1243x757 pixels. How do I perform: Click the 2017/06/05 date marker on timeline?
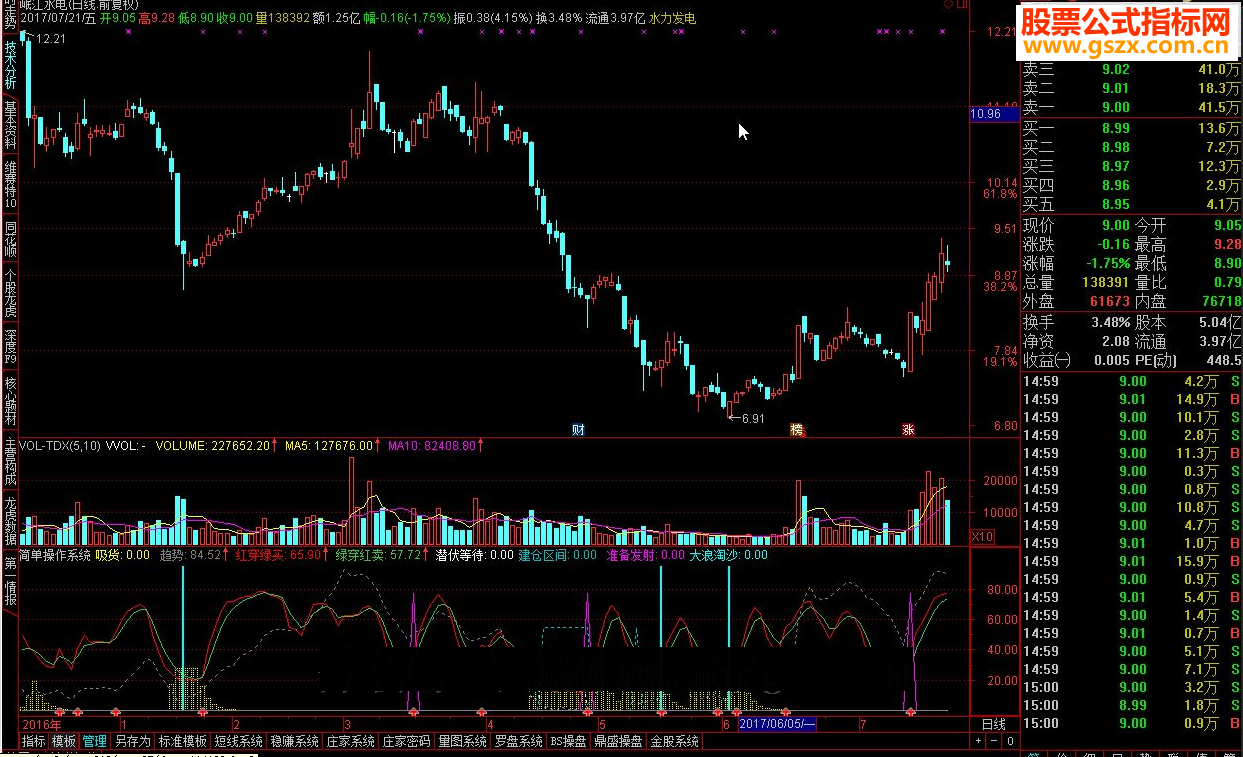777,724
